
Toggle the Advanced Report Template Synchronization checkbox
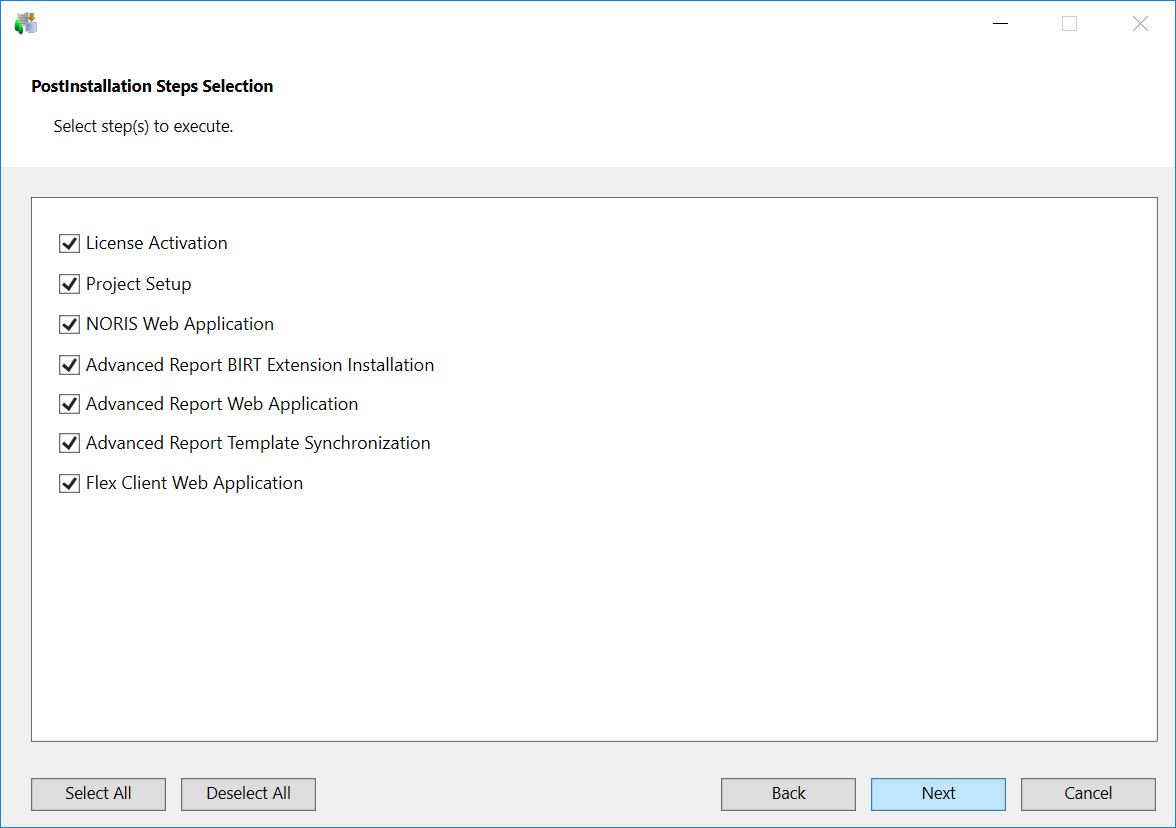point(69,443)
